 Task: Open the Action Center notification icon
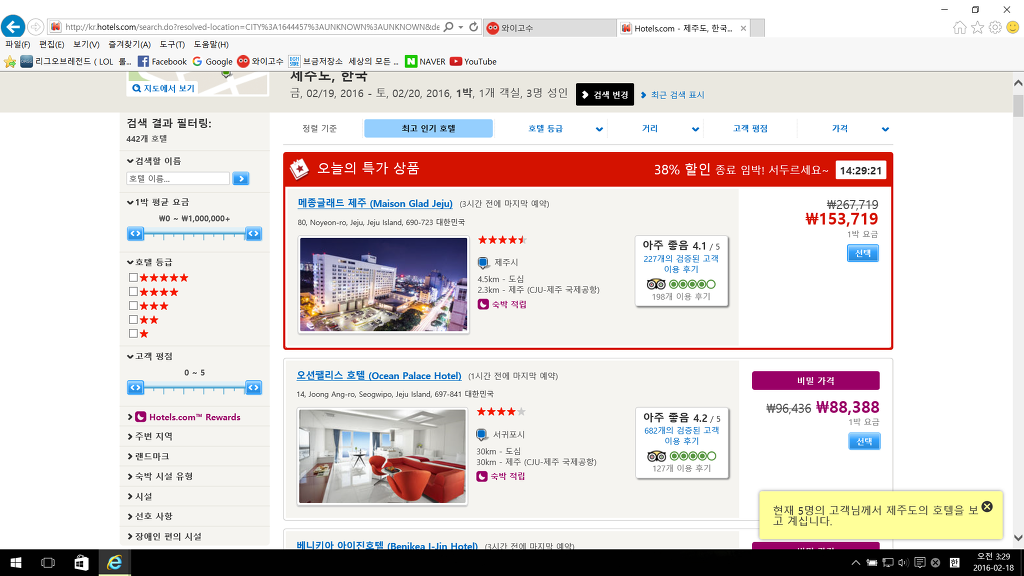tap(920, 562)
